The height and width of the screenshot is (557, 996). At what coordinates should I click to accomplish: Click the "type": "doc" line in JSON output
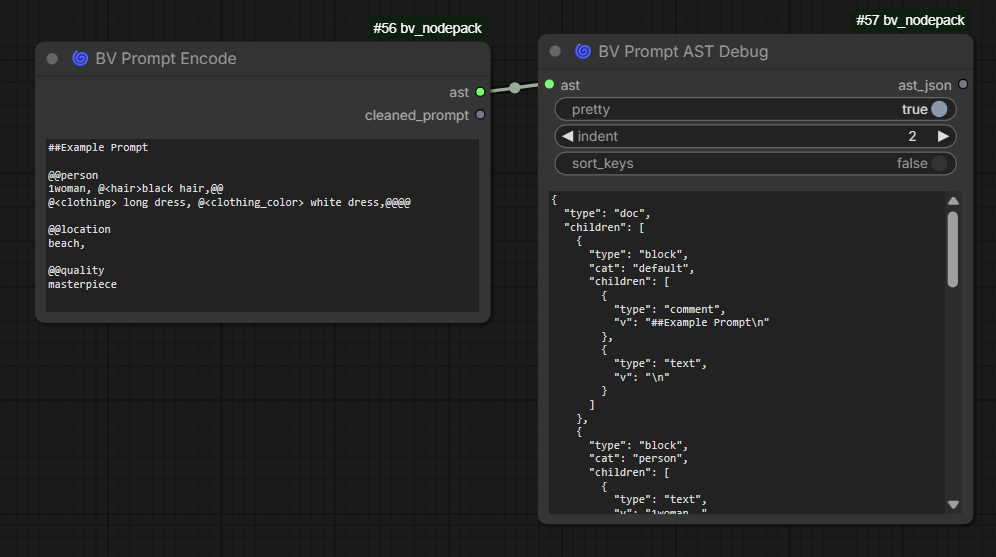click(607, 213)
